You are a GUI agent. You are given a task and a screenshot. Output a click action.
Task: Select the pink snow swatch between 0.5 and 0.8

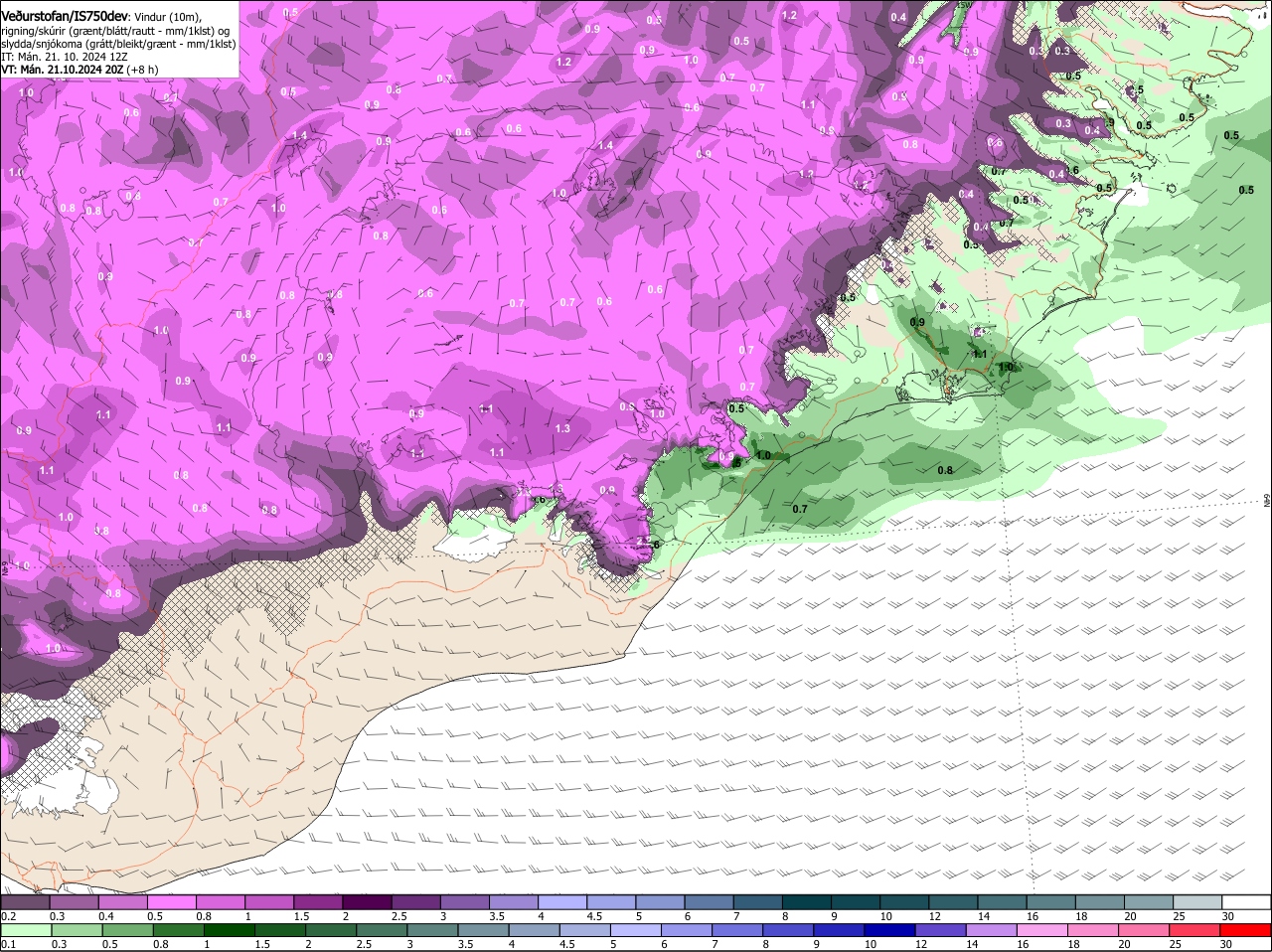pos(172,902)
